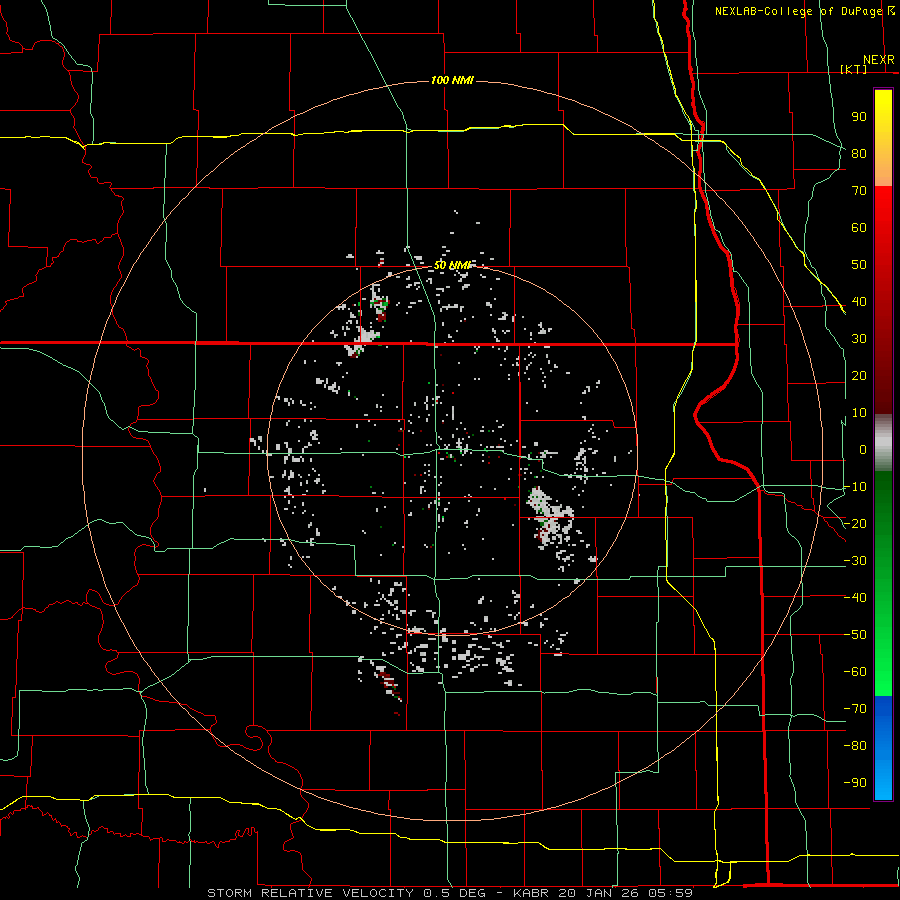Screen dimensions: 900x900
Task: Click the -60 value on the velocity scale
Action: tap(855, 672)
